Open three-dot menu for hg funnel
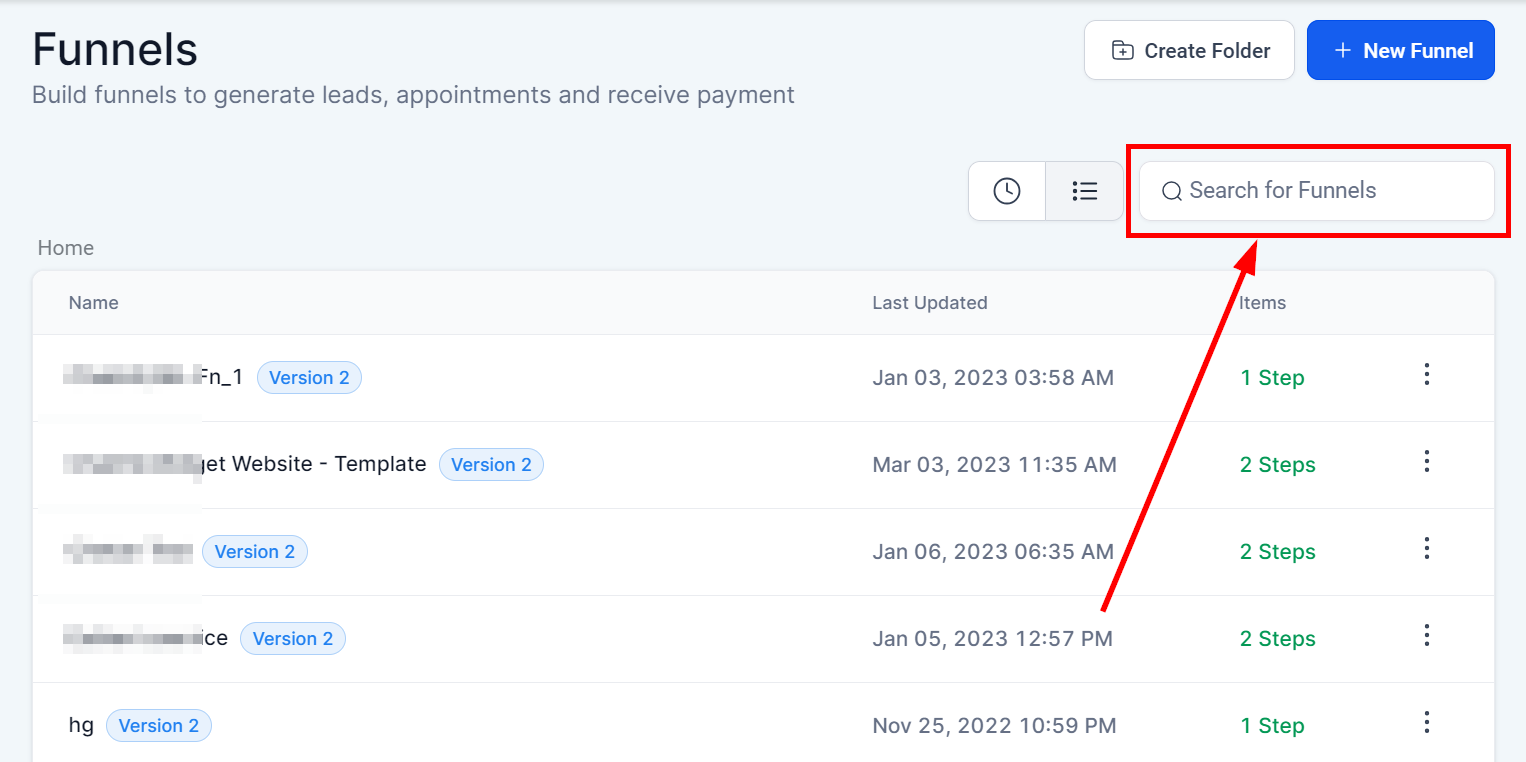The image size is (1526, 762). (x=1427, y=723)
